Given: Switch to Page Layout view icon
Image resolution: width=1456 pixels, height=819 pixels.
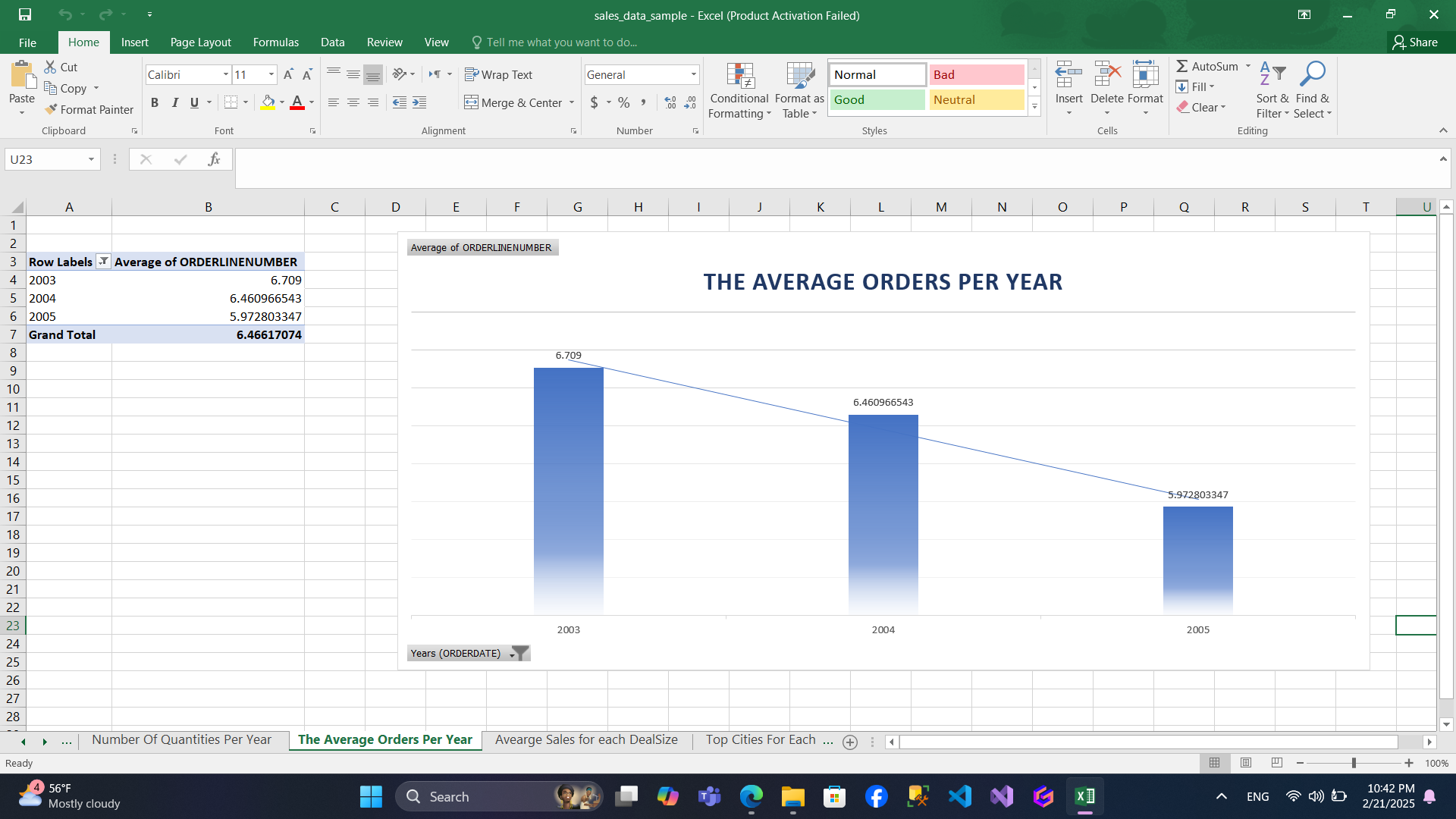Looking at the screenshot, I should click(x=1246, y=763).
